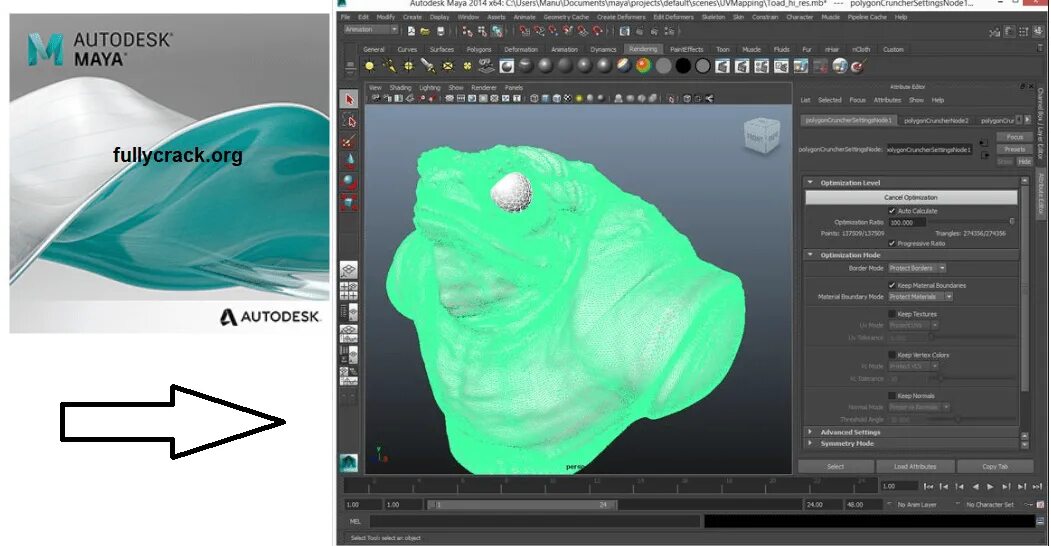Play the animation forward
The width and height of the screenshot is (1051, 546).
click(x=990, y=486)
